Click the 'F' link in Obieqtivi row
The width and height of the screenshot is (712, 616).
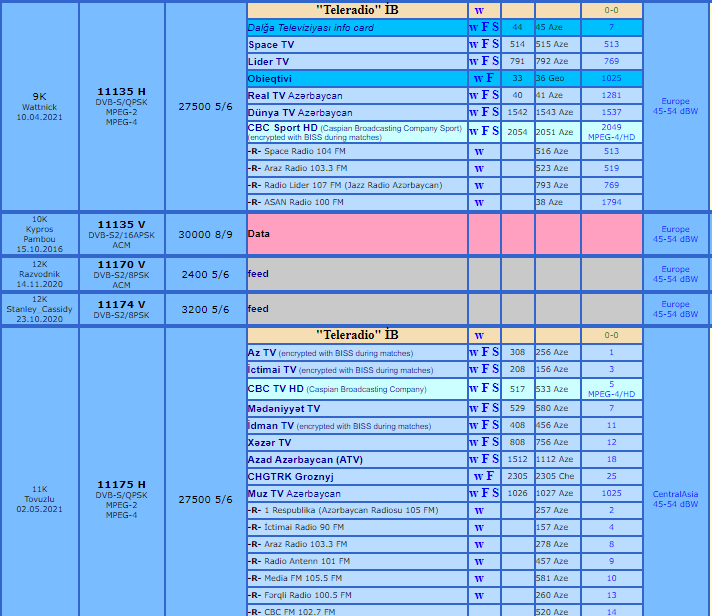tap(490, 78)
